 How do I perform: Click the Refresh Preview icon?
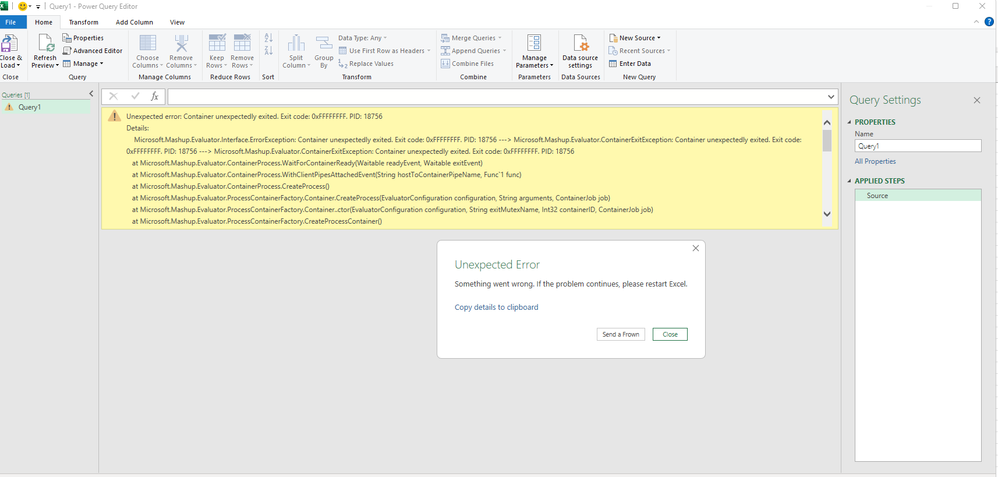pyautogui.click(x=46, y=44)
